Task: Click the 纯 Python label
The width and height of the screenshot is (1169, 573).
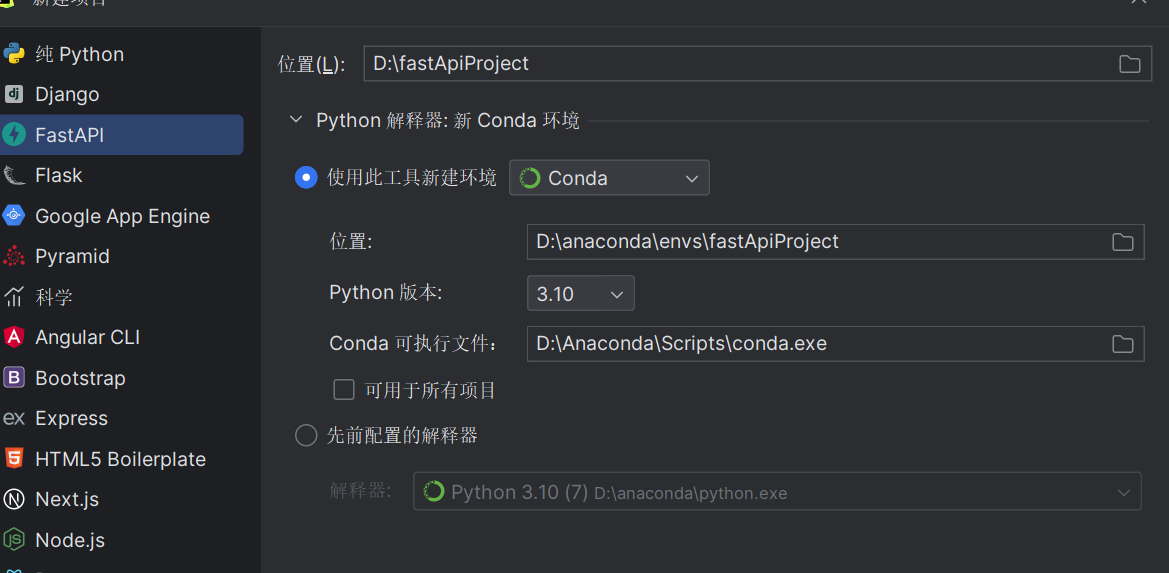Action: click(x=80, y=54)
